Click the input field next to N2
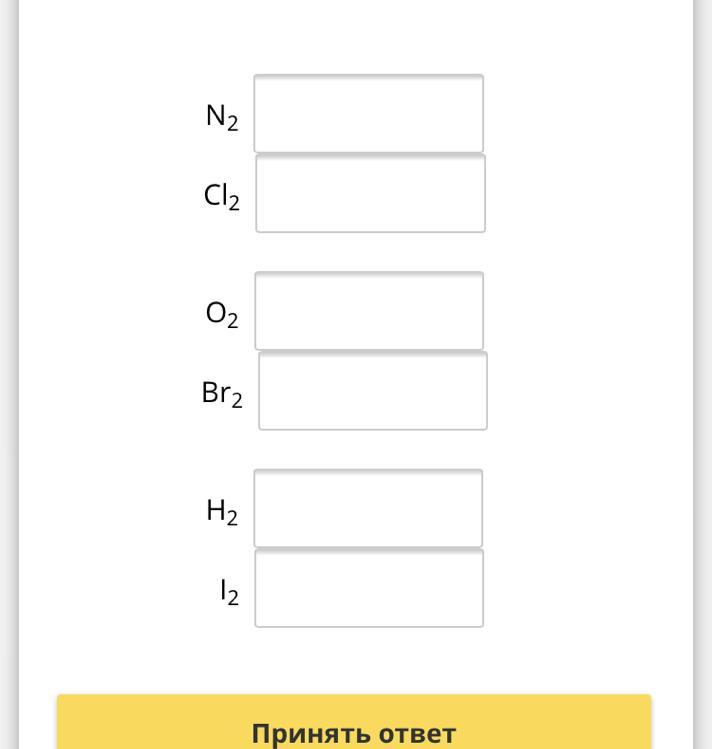Screen dimensions: 712x749 (x=368, y=114)
